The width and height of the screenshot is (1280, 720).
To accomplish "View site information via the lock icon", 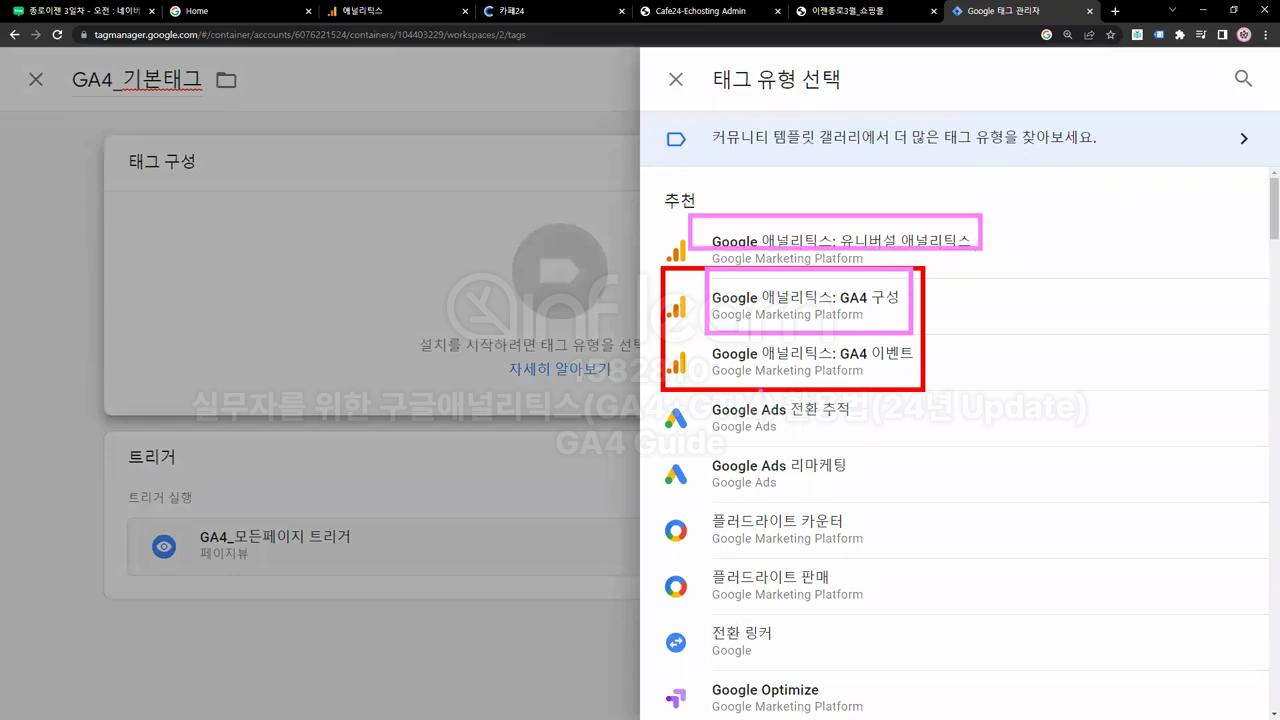I will click(85, 34).
